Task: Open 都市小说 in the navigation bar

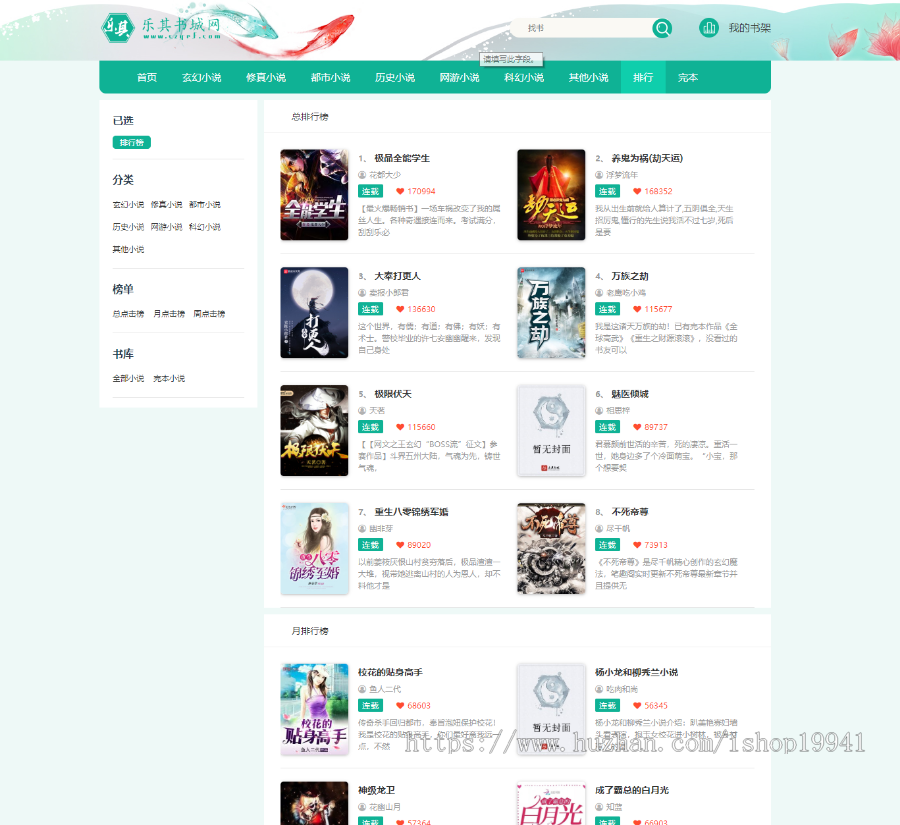Action: click(331, 77)
